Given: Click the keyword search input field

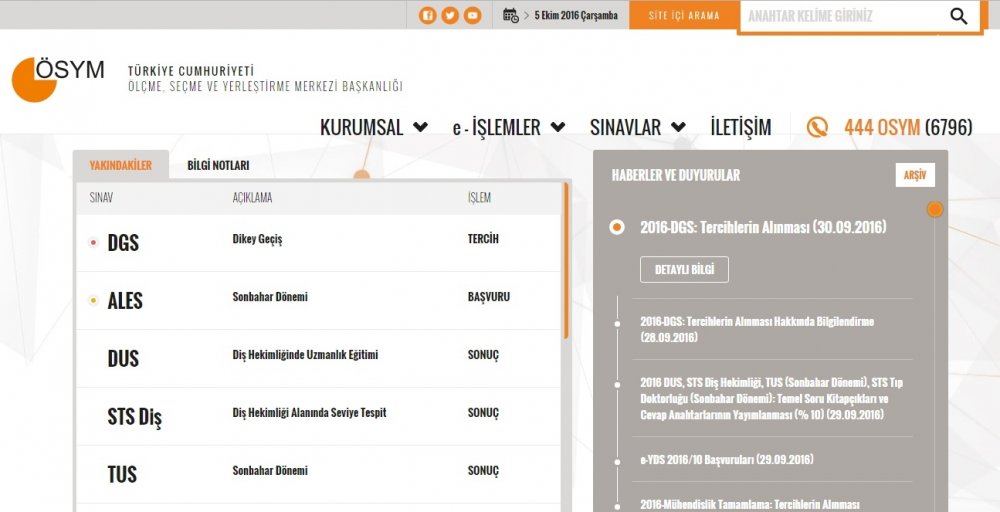Looking at the screenshot, I should (x=838, y=16).
